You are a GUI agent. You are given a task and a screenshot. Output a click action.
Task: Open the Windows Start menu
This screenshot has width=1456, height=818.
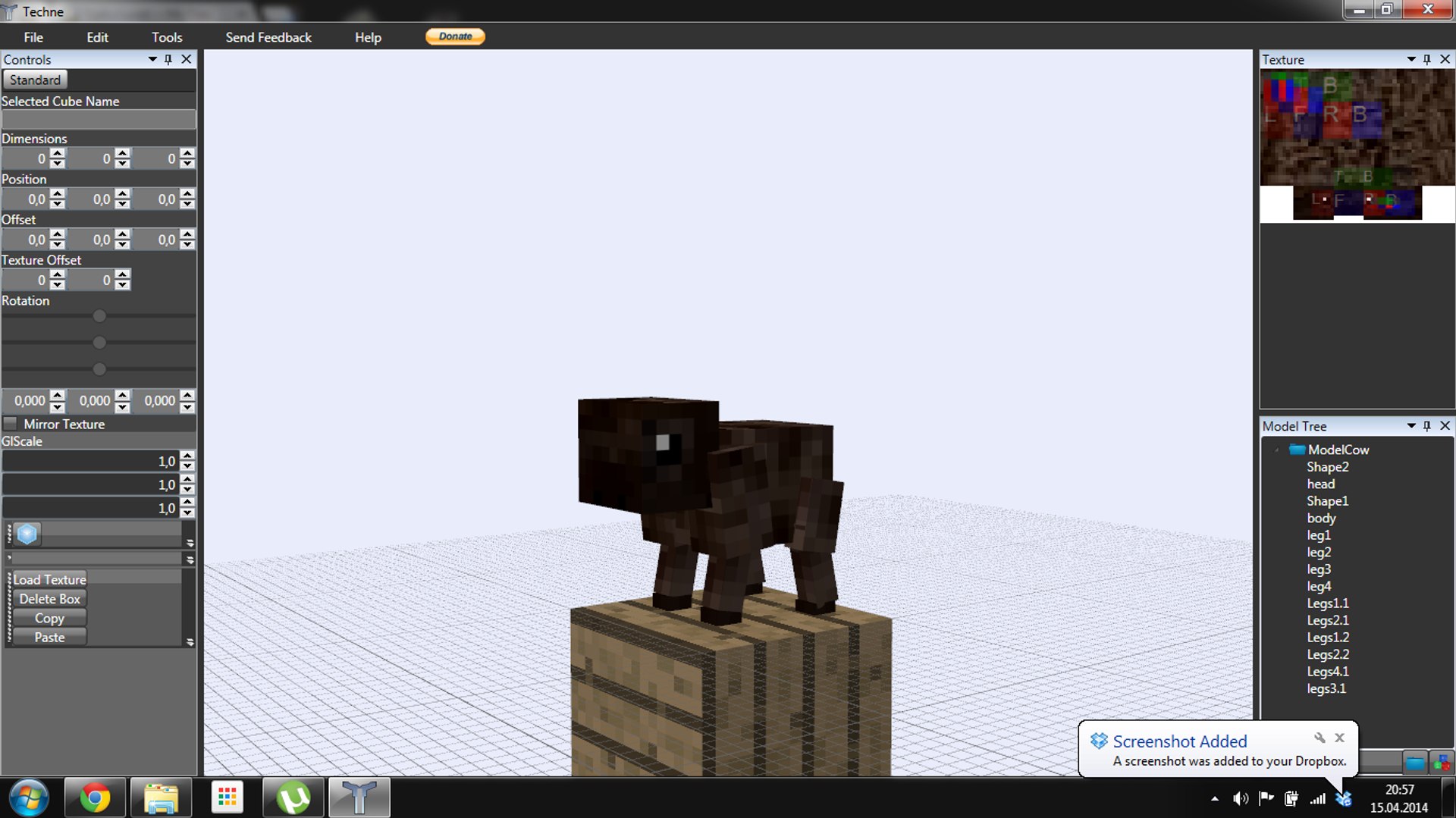tap(29, 798)
